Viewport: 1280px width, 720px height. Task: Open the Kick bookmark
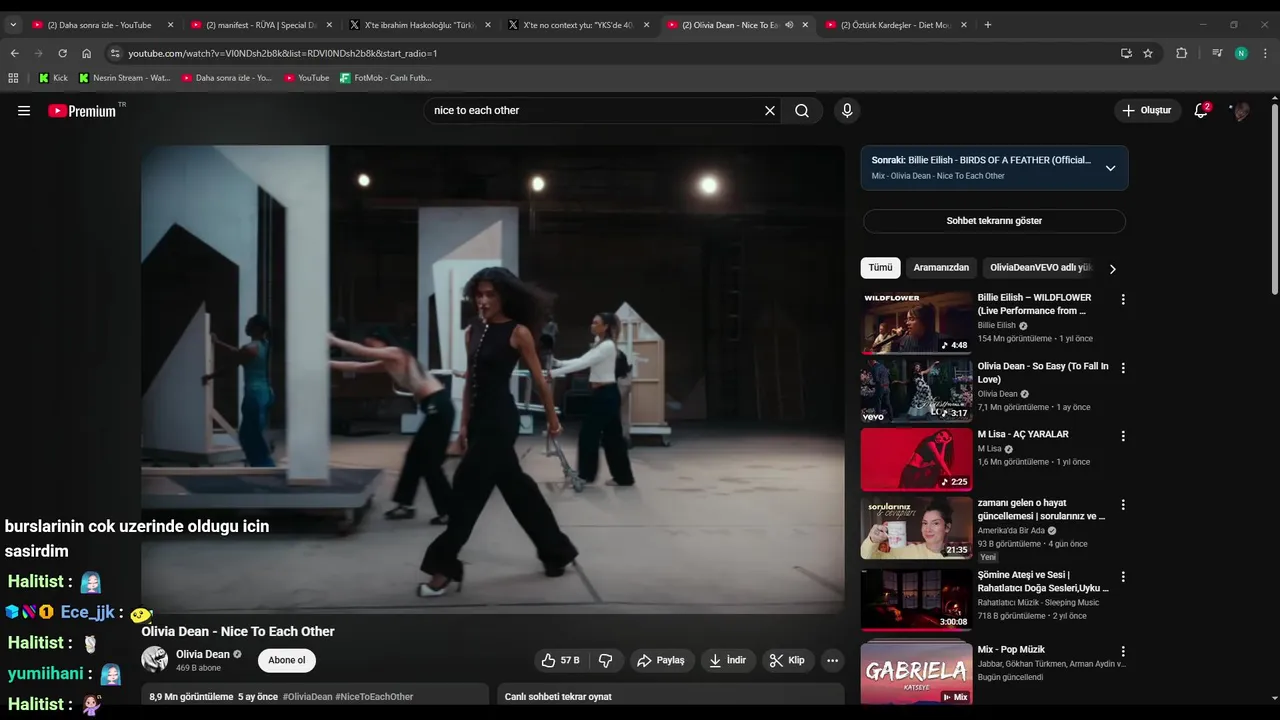(x=54, y=77)
